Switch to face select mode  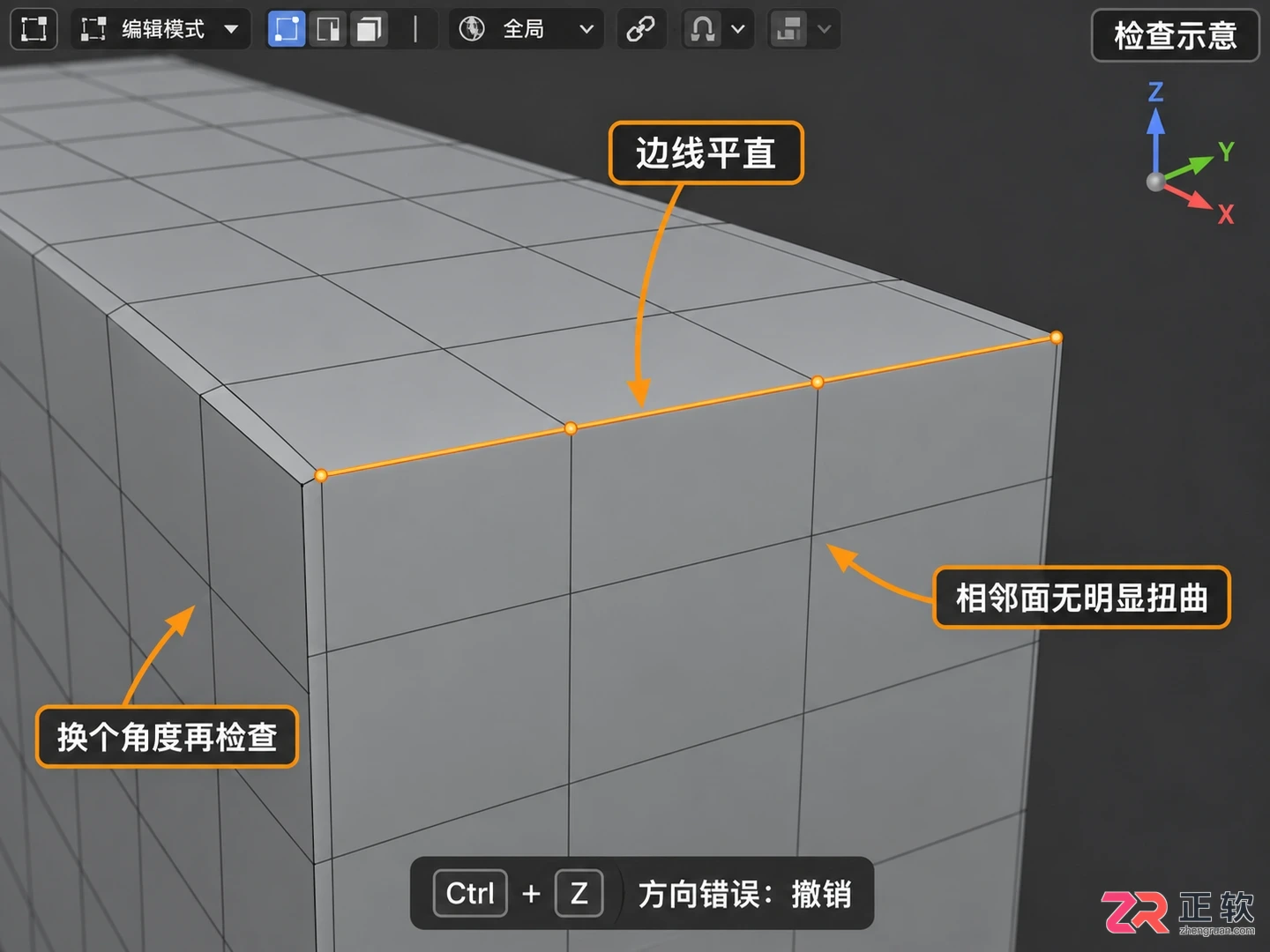click(x=369, y=29)
